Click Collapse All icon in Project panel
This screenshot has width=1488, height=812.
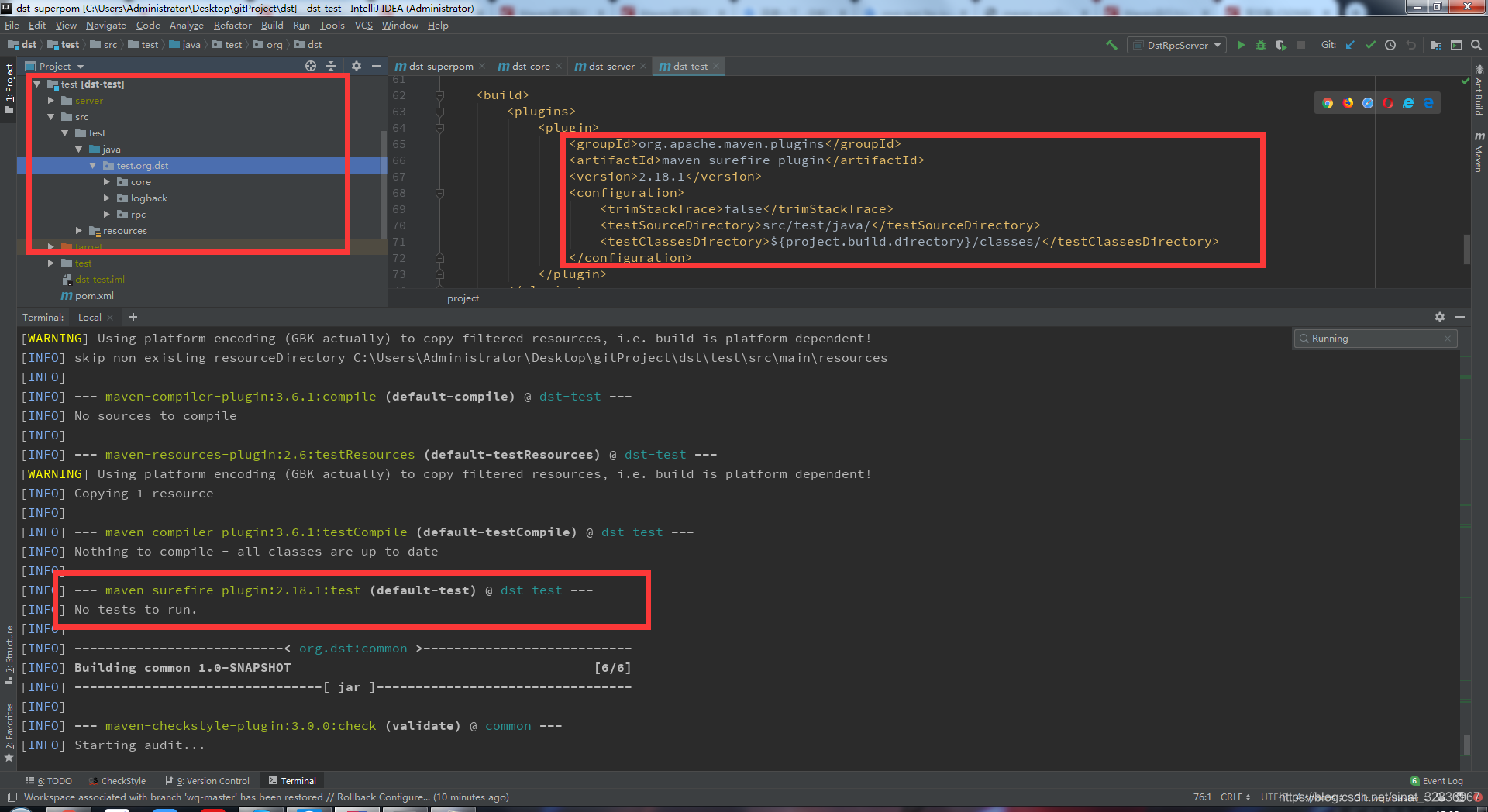pos(331,66)
